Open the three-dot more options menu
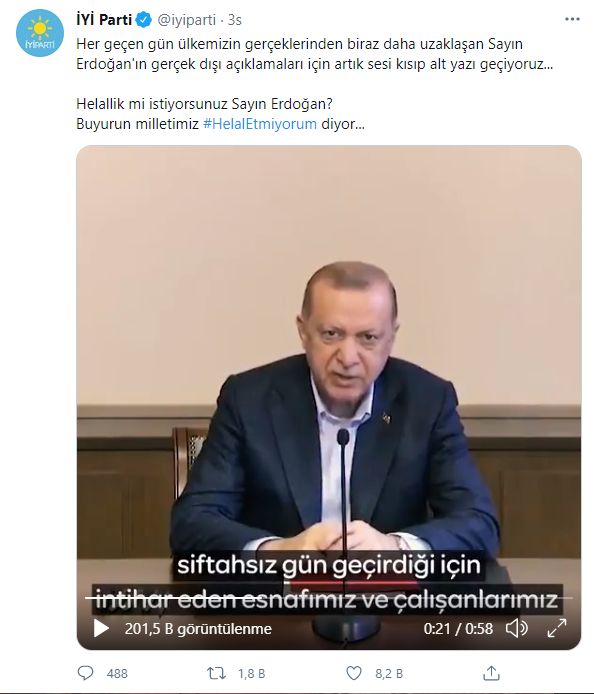 click(x=572, y=19)
